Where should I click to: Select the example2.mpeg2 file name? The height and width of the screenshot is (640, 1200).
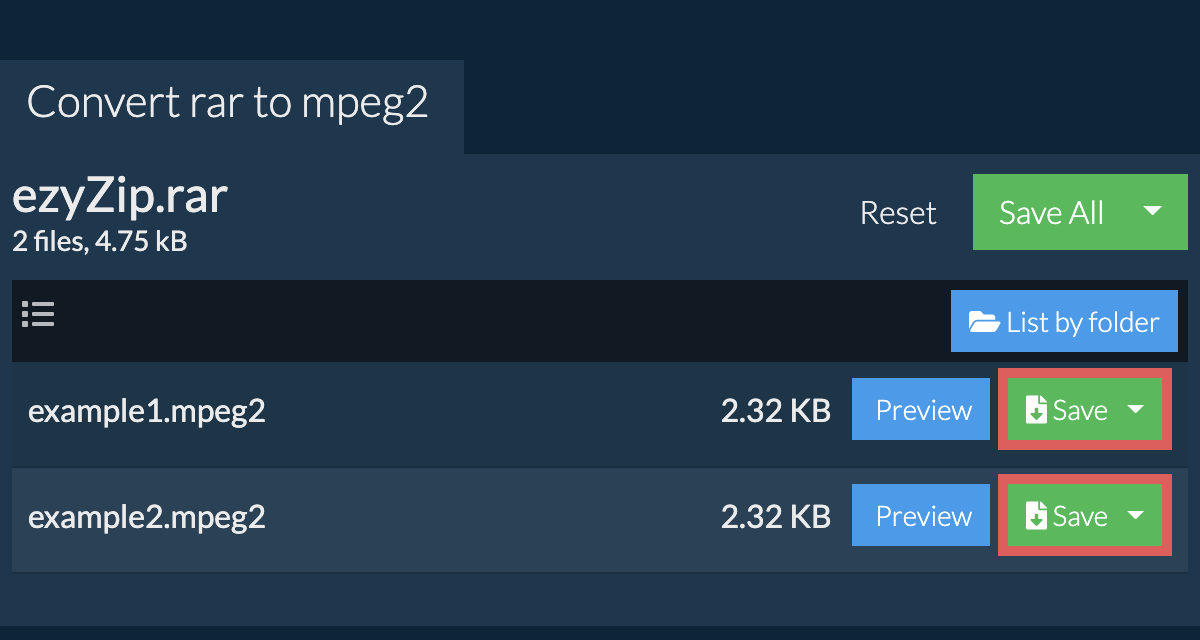[147, 517]
